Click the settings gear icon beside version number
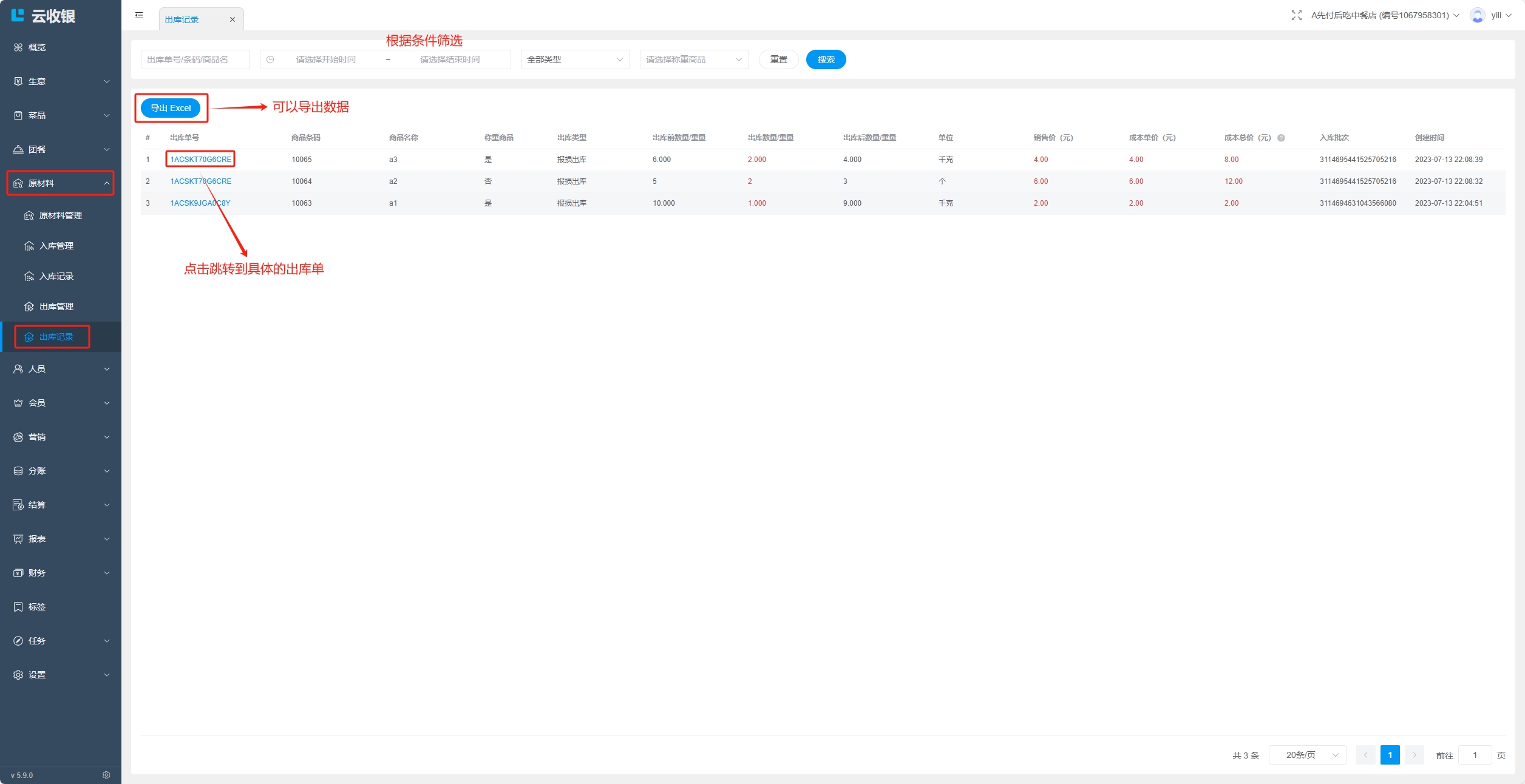The height and width of the screenshot is (784, 1525). [x=106, y=775]
